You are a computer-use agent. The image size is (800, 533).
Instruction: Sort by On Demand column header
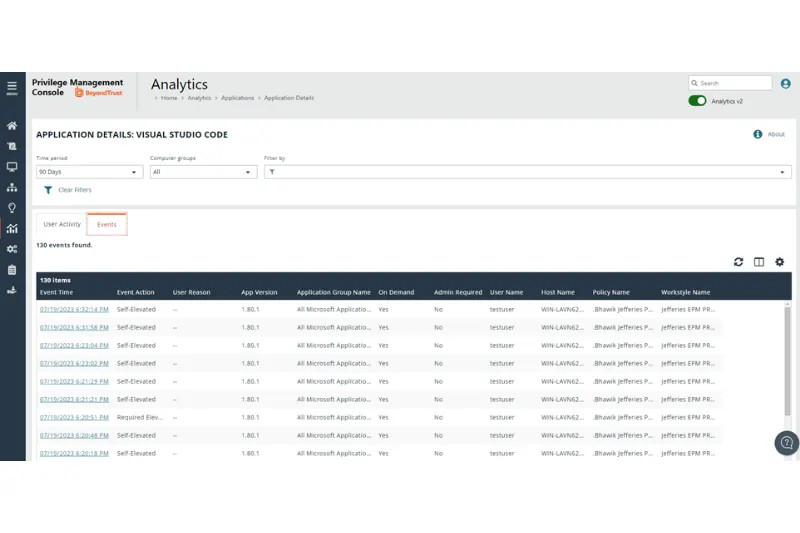click(396, 292)
